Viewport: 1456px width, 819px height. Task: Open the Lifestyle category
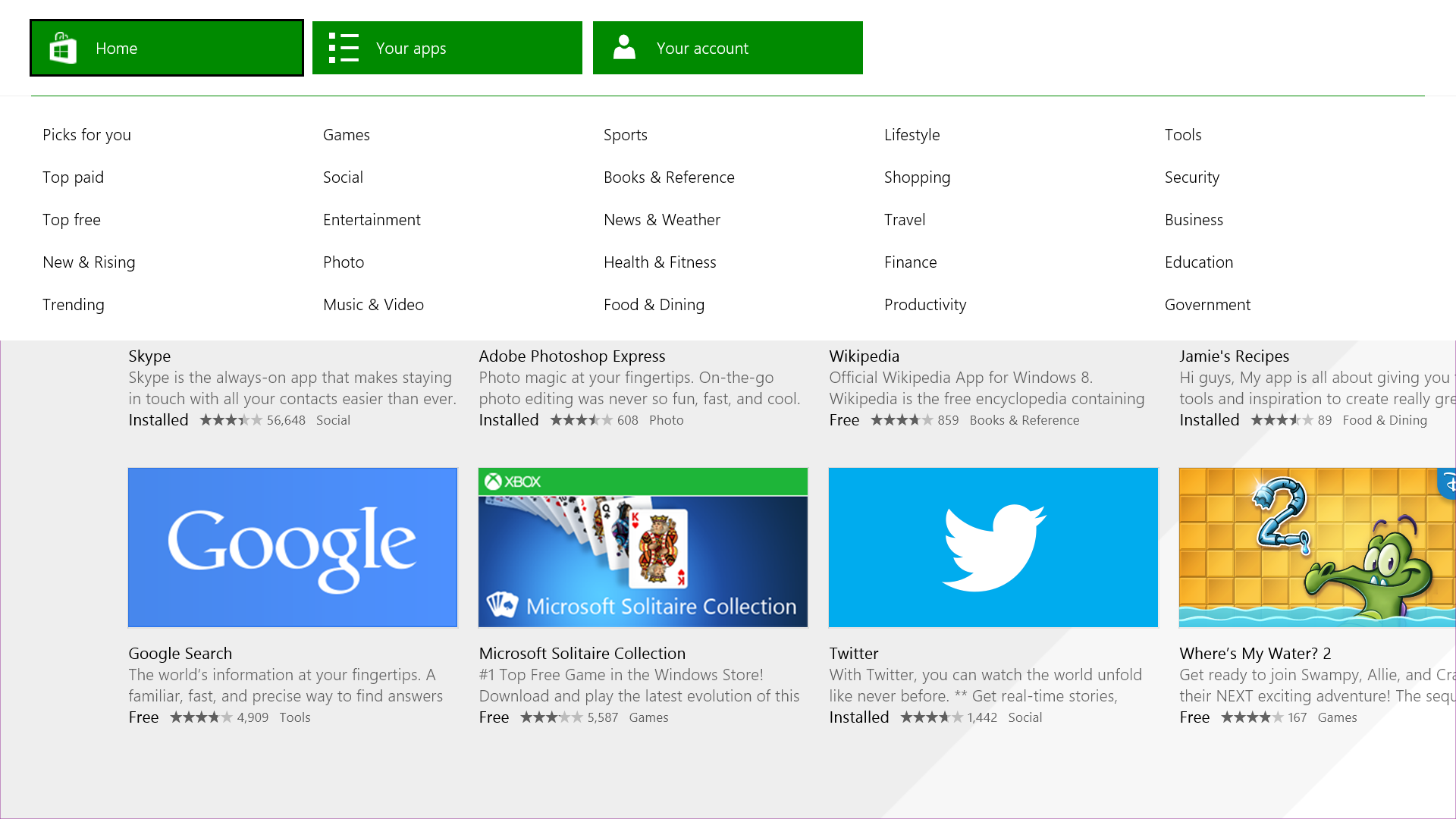coord(912,135)
